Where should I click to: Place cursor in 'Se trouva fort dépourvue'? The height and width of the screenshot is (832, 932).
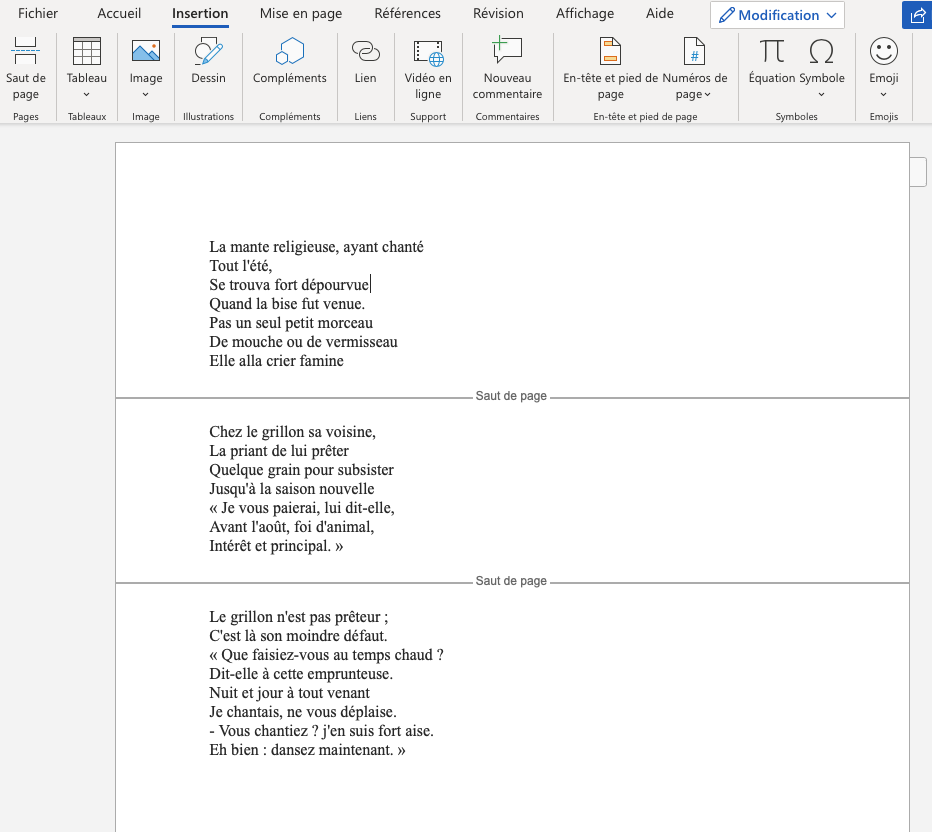point(289,285)
